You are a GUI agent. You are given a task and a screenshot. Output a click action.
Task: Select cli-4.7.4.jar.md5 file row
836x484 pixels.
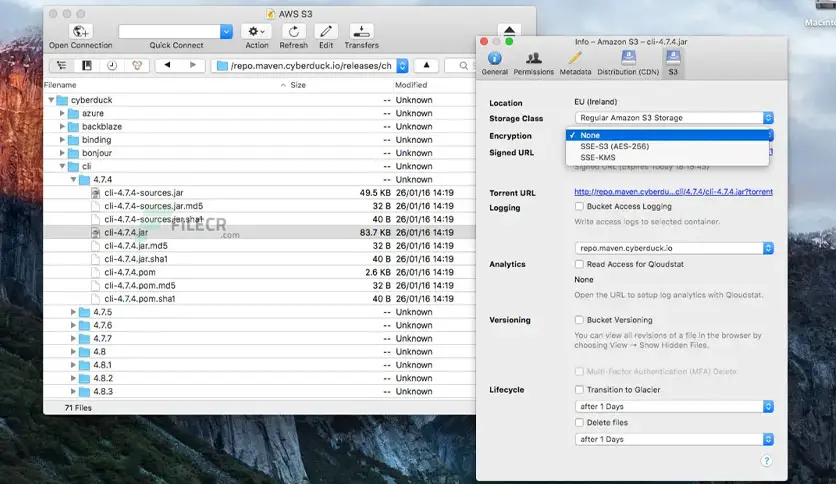click(259, 246)
